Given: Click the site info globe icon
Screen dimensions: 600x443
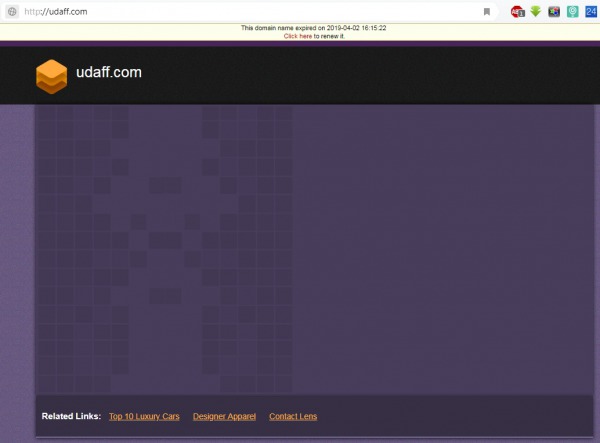Looking at the screenshot, I should (x=12, y=11).
